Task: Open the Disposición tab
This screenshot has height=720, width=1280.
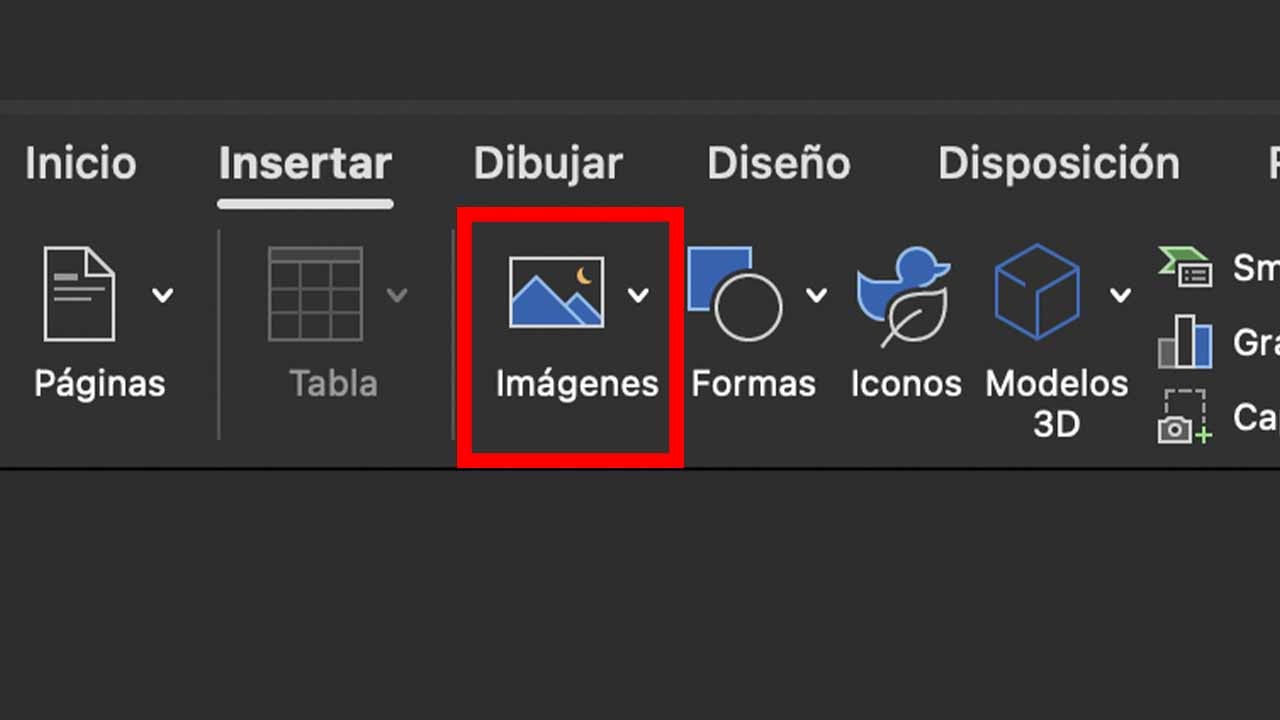Action: (1058, 163)
